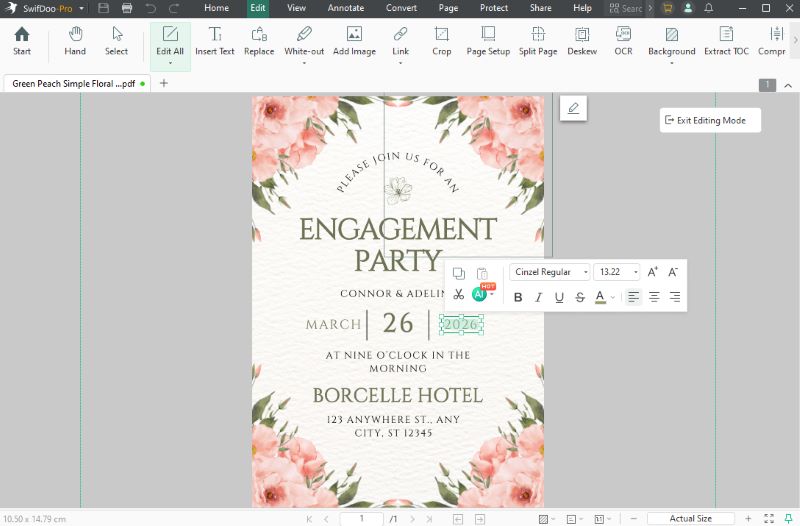Toggle bold formatting

pos(518,297)
